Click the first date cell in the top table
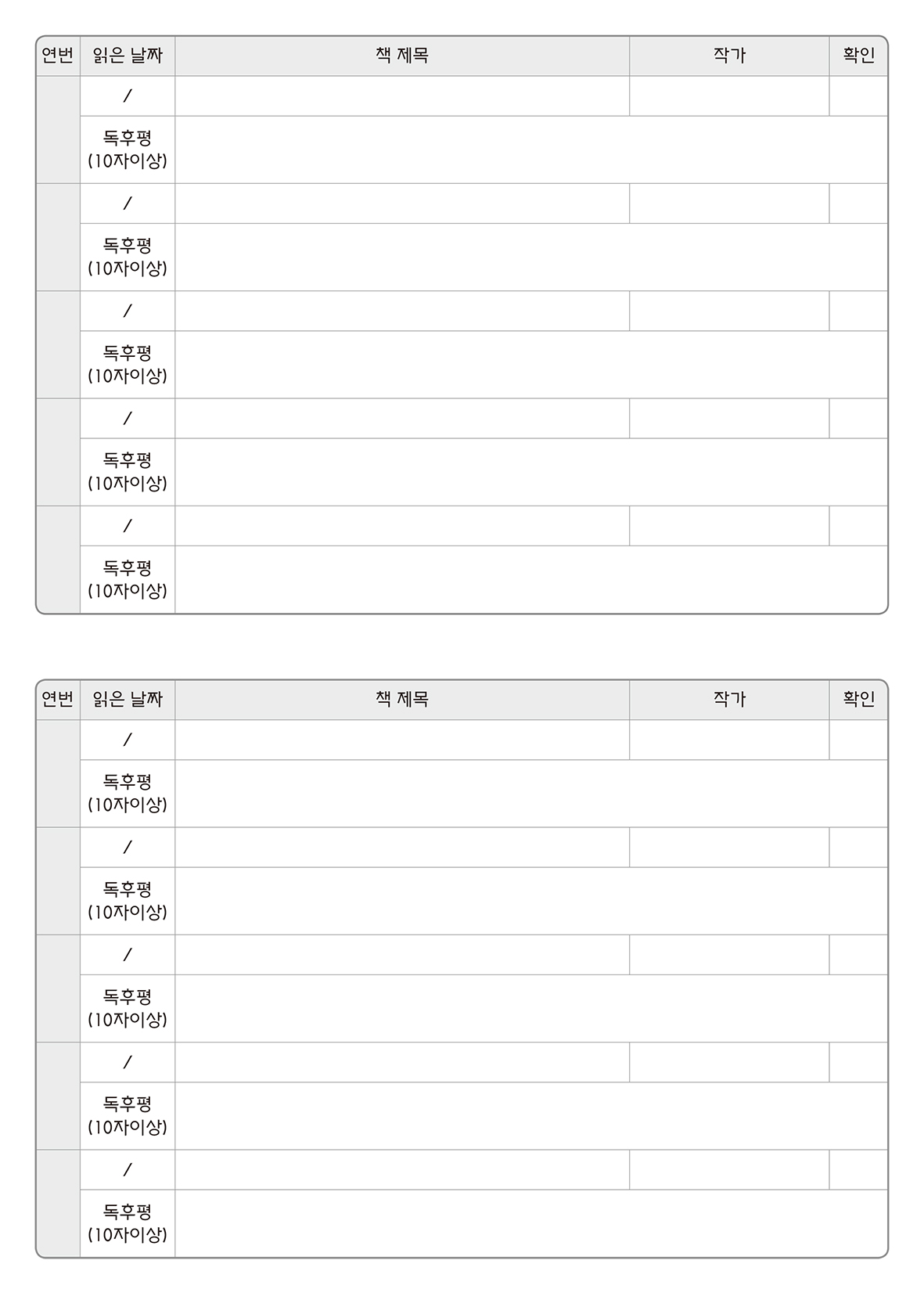924x1300 pixels. [128, 96]
